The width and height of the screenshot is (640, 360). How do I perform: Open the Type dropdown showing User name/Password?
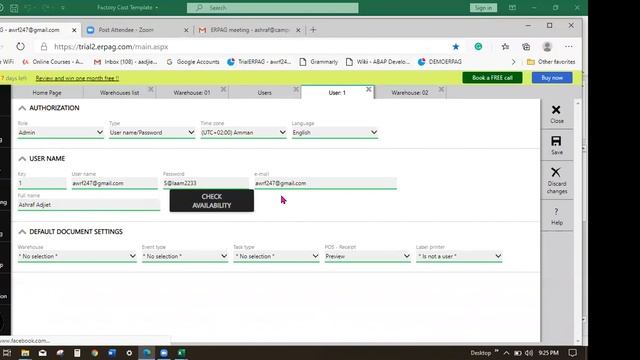[x=152, y=133]
